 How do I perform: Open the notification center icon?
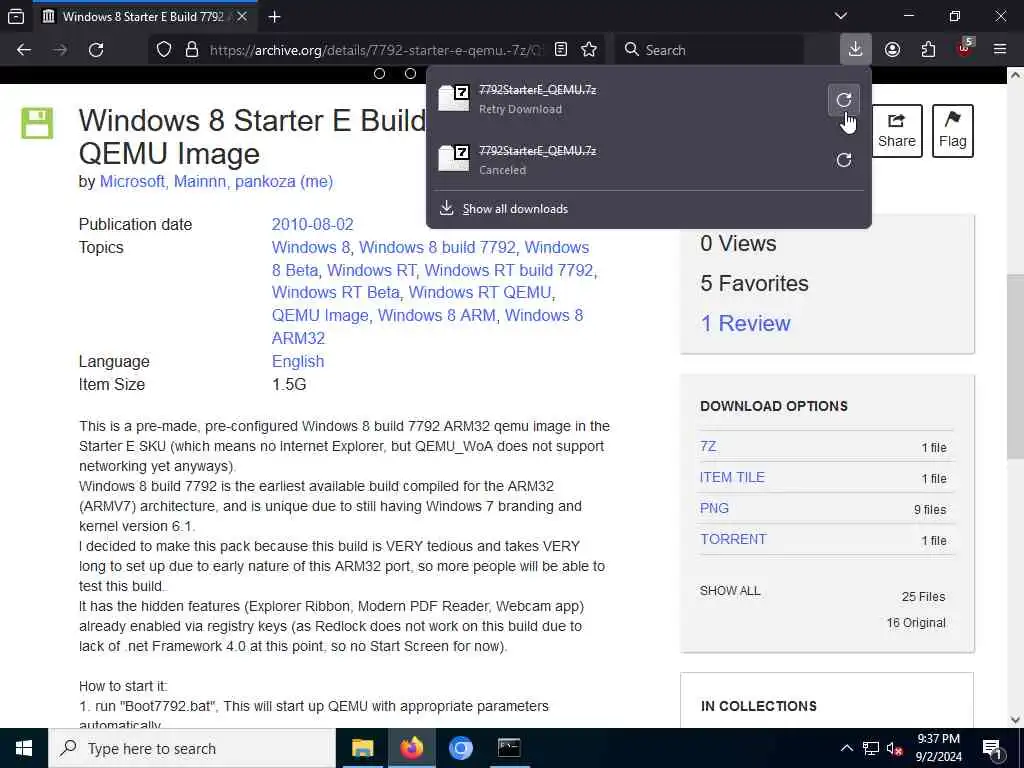coord(993,748)
